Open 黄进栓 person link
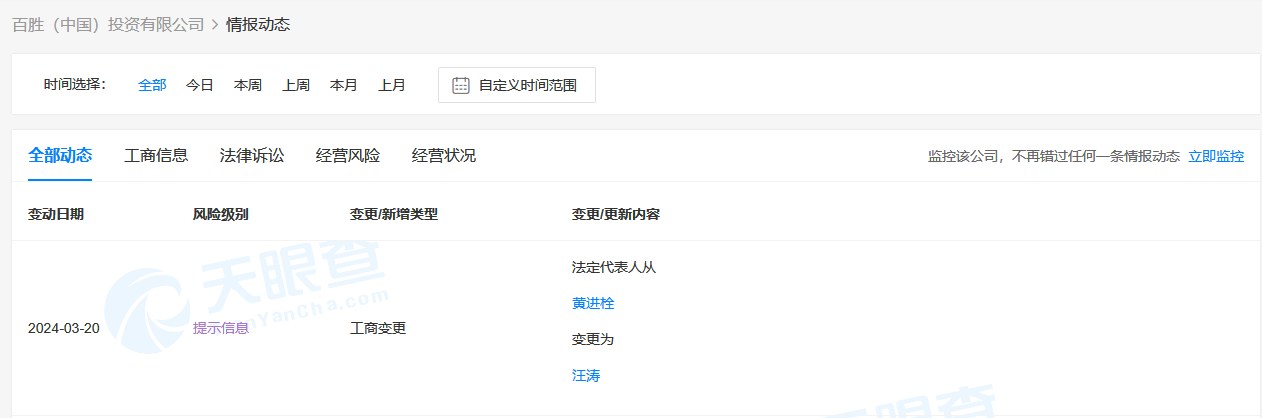 tap(593, 303)
